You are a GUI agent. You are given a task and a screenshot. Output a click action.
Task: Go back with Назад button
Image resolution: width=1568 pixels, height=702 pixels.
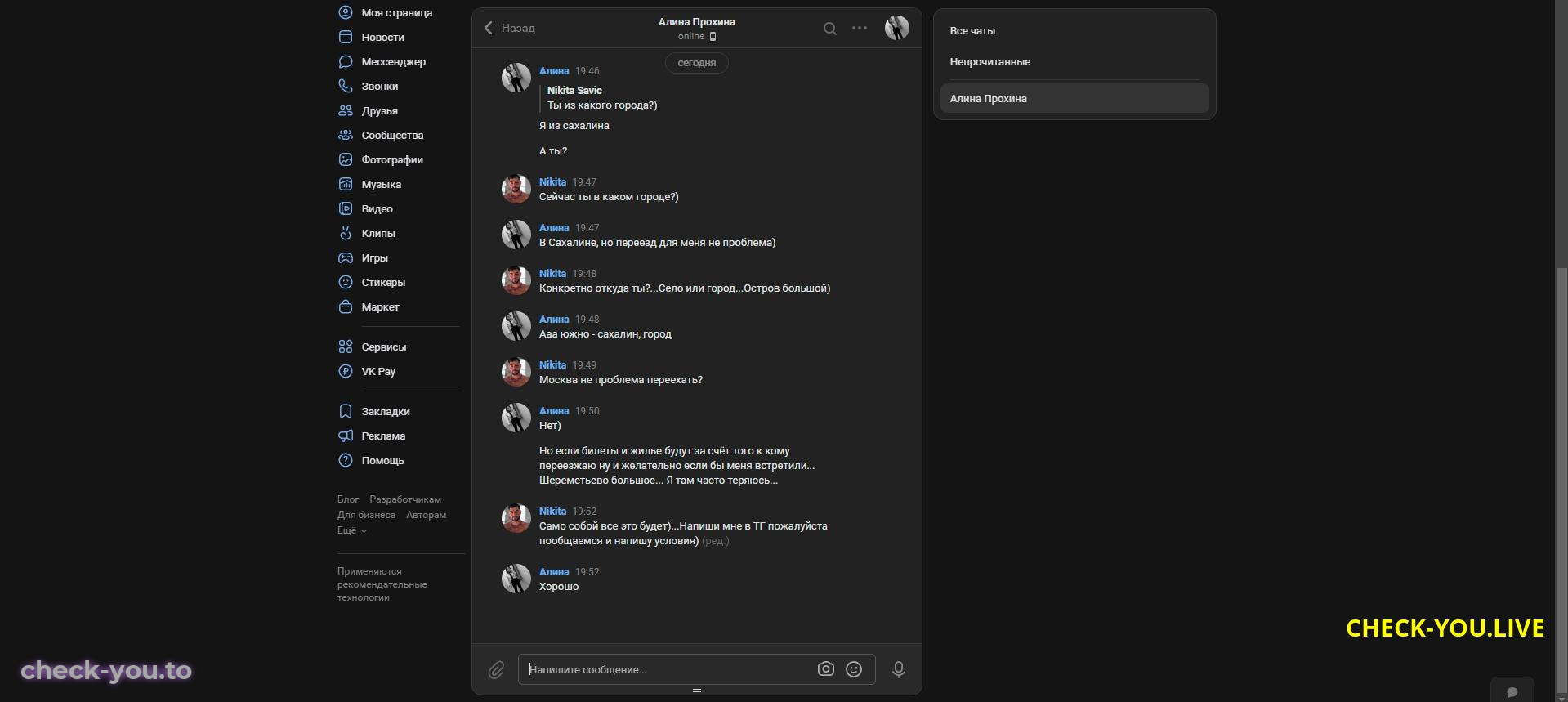click(x=509, y=28)
